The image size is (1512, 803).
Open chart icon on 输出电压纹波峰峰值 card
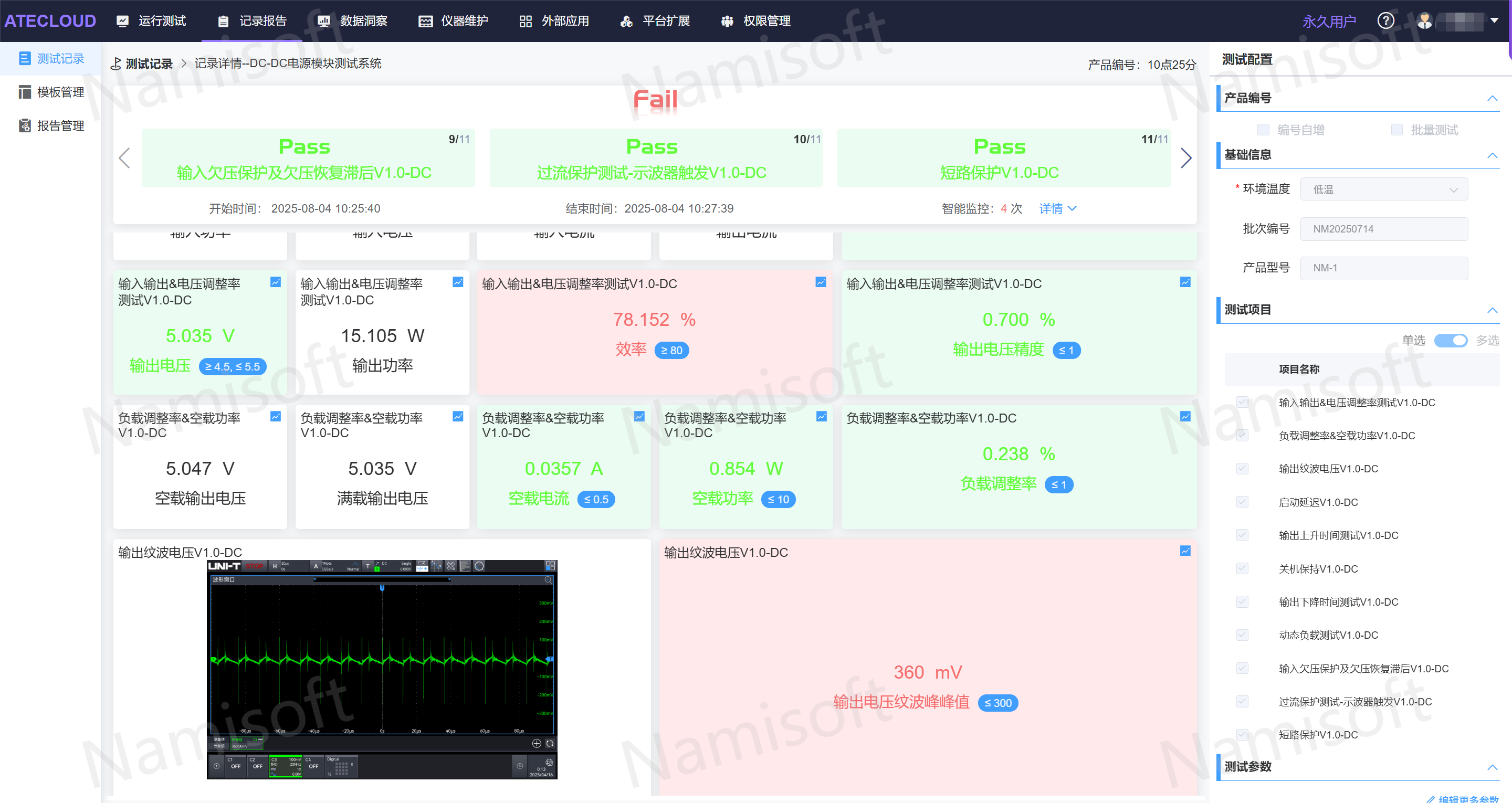(x=1185, y=551)
